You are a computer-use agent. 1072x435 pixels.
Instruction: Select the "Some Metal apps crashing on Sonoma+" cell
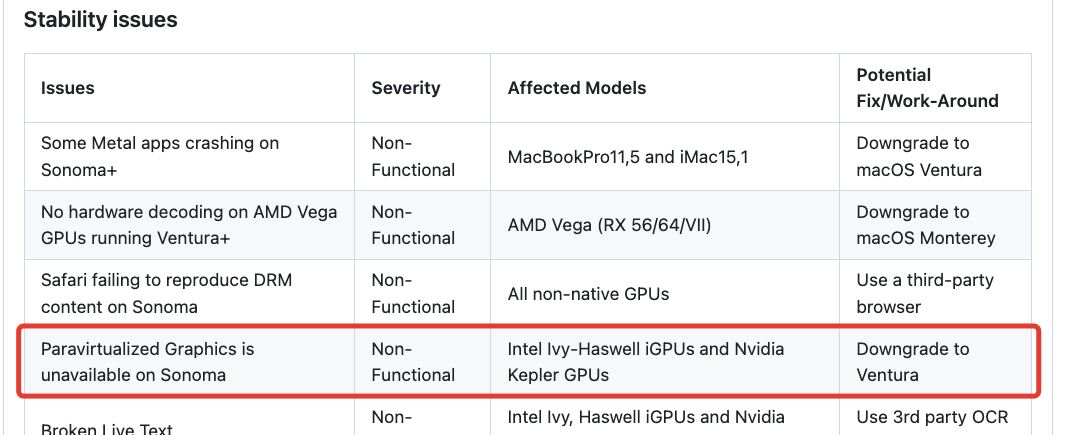pyautogui.click(x=160, y=157)
